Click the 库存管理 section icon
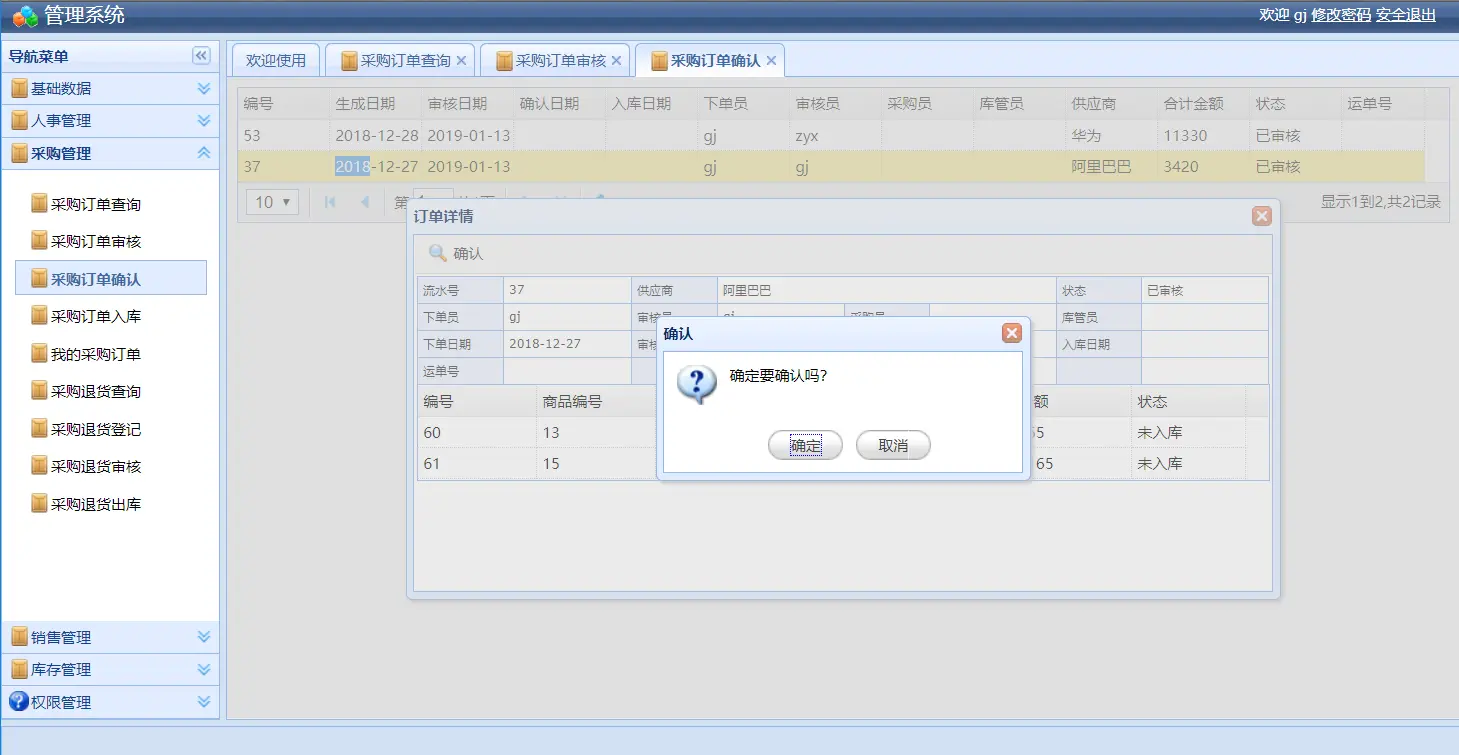Viewport: 1459px width, 755px height. [19, 669]
